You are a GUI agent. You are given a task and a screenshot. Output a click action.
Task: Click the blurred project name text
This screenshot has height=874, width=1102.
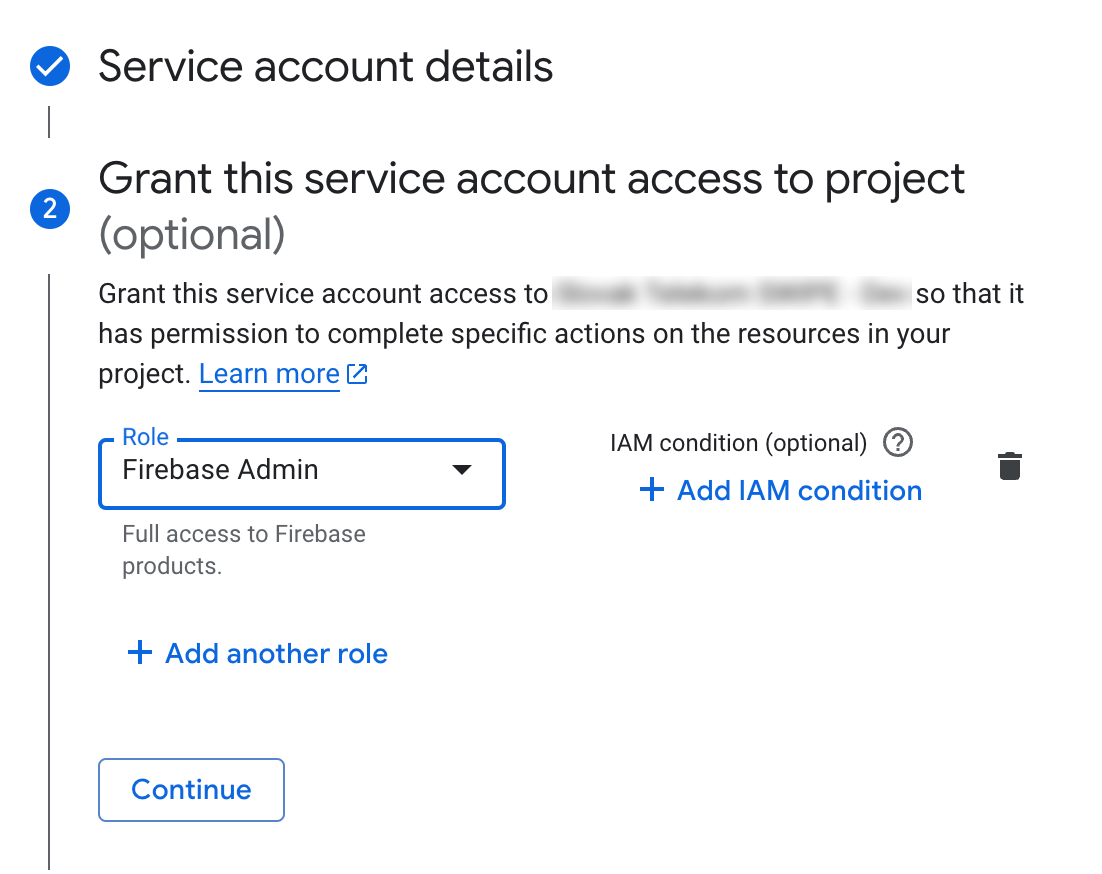731,295
